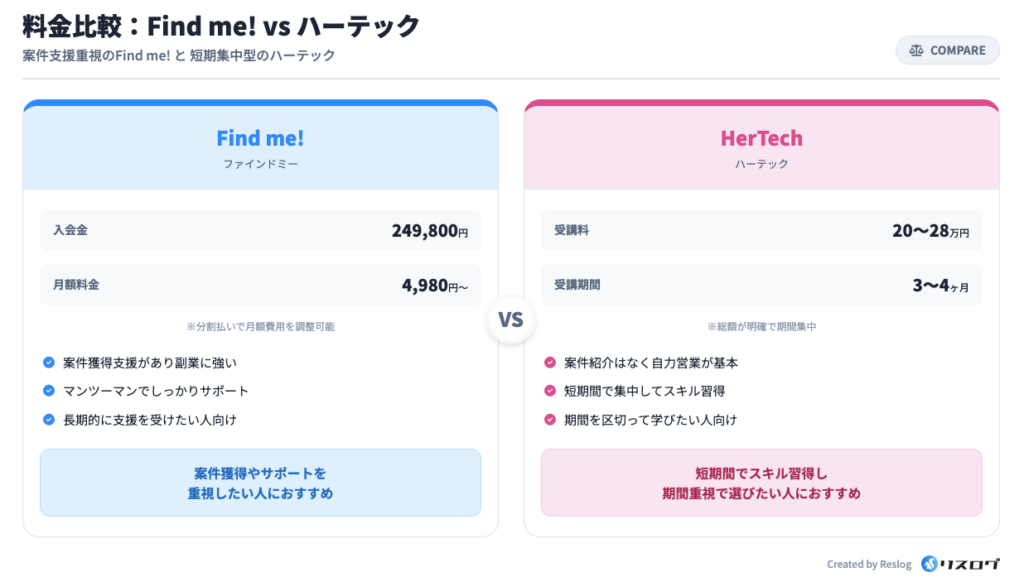Screen dimensions: 1024x577
Task: Click pink checkmark beside 案件紹介はなく自力営業が基本
Action: tap(549, 363)
